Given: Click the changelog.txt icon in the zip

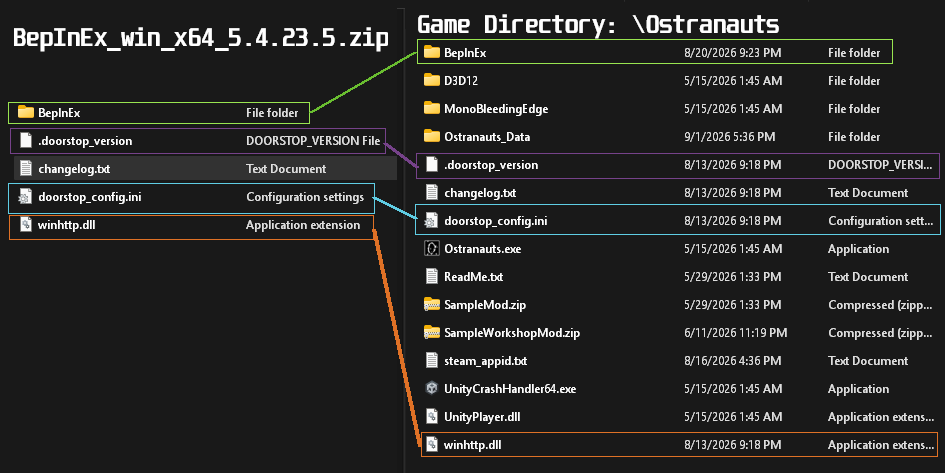Looking at the screenshot, I should [26, 168].
